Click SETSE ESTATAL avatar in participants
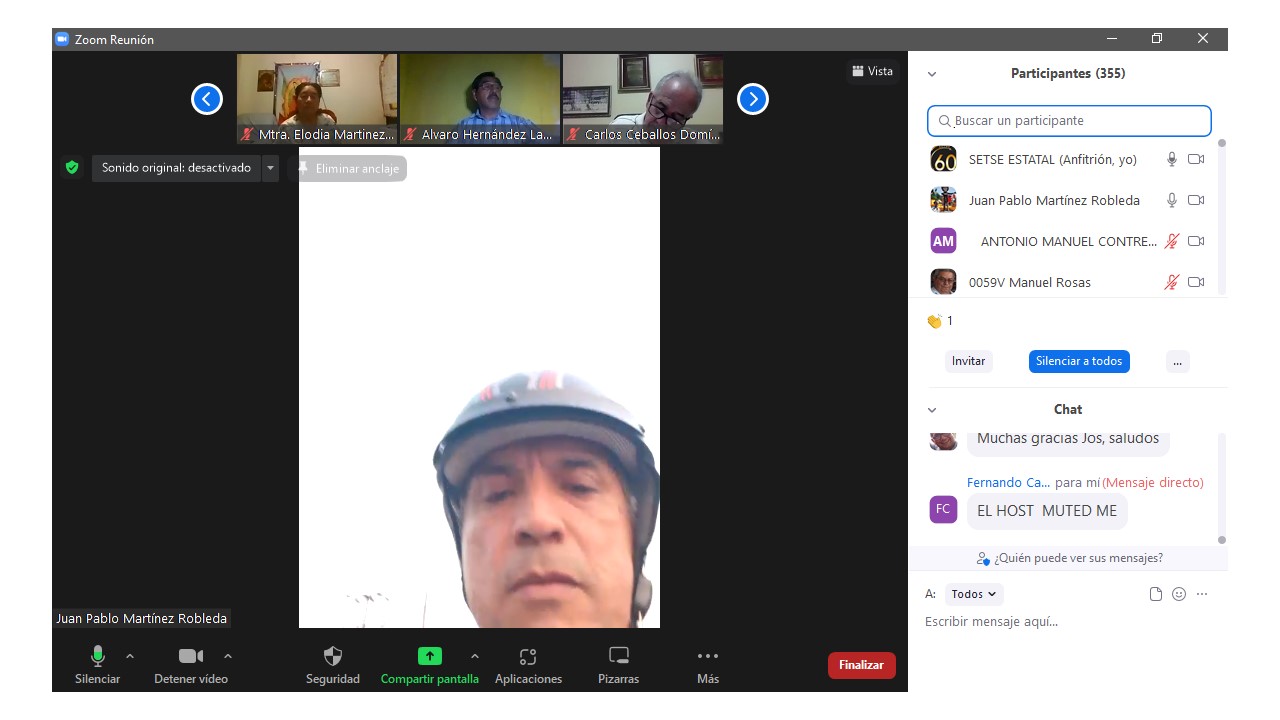1280x720 pixels. [943, 159]
